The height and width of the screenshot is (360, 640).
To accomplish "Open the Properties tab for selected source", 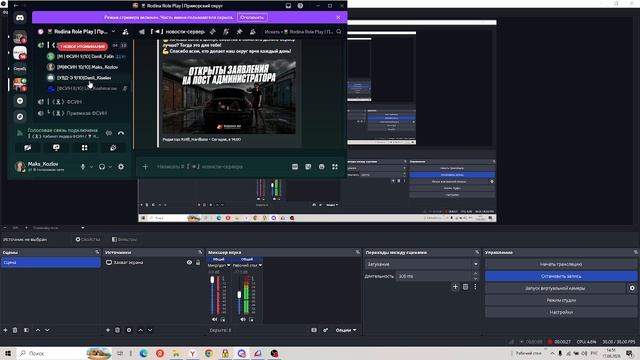I will click(87, 239).
